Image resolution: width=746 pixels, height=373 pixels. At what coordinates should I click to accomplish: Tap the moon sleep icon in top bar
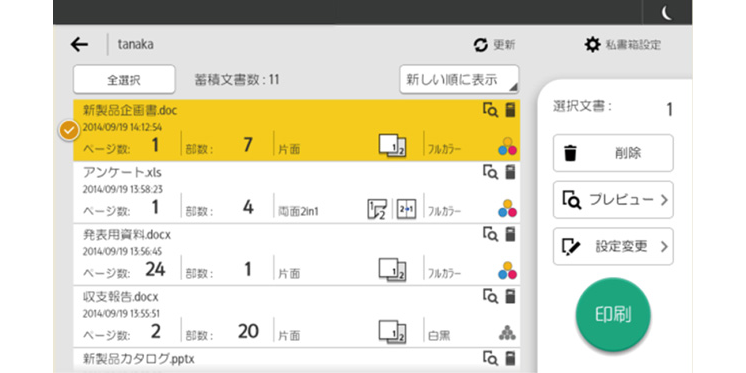[x=667, y=13]
